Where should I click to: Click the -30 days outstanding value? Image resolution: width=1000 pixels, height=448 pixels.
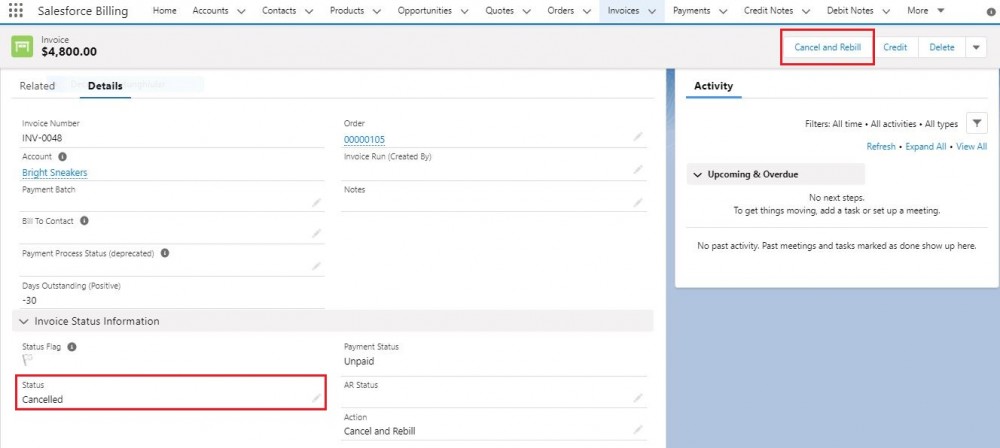pyautogui.click(x=29, y=300)
